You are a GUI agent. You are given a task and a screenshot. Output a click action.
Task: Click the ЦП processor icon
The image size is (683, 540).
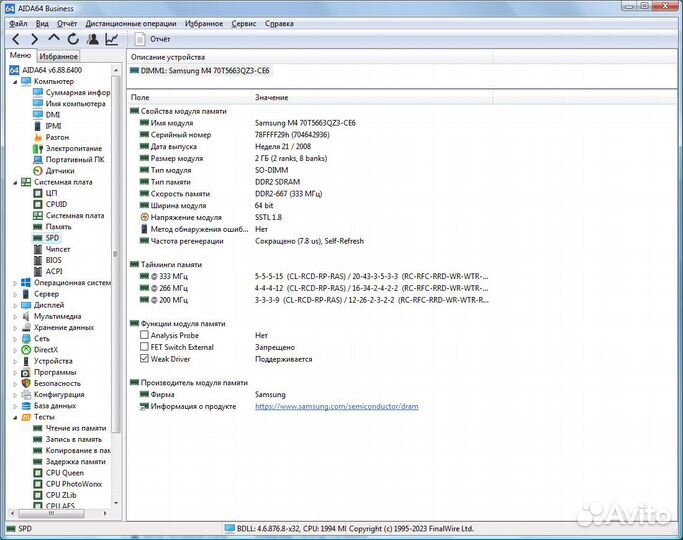(38, 193)
